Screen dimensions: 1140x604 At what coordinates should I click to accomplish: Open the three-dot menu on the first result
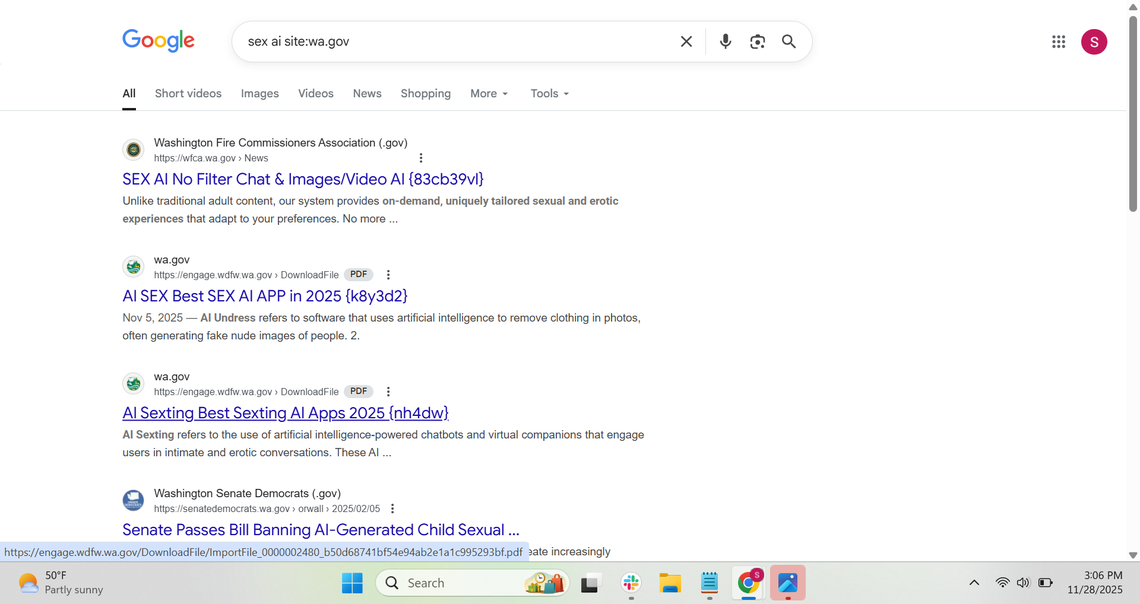(x=420, y=157)
